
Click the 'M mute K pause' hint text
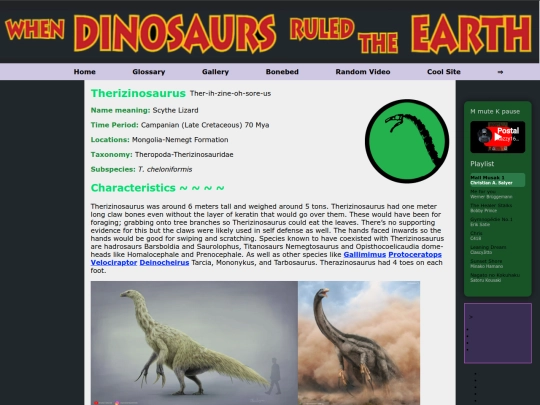[x=495, y=111]
